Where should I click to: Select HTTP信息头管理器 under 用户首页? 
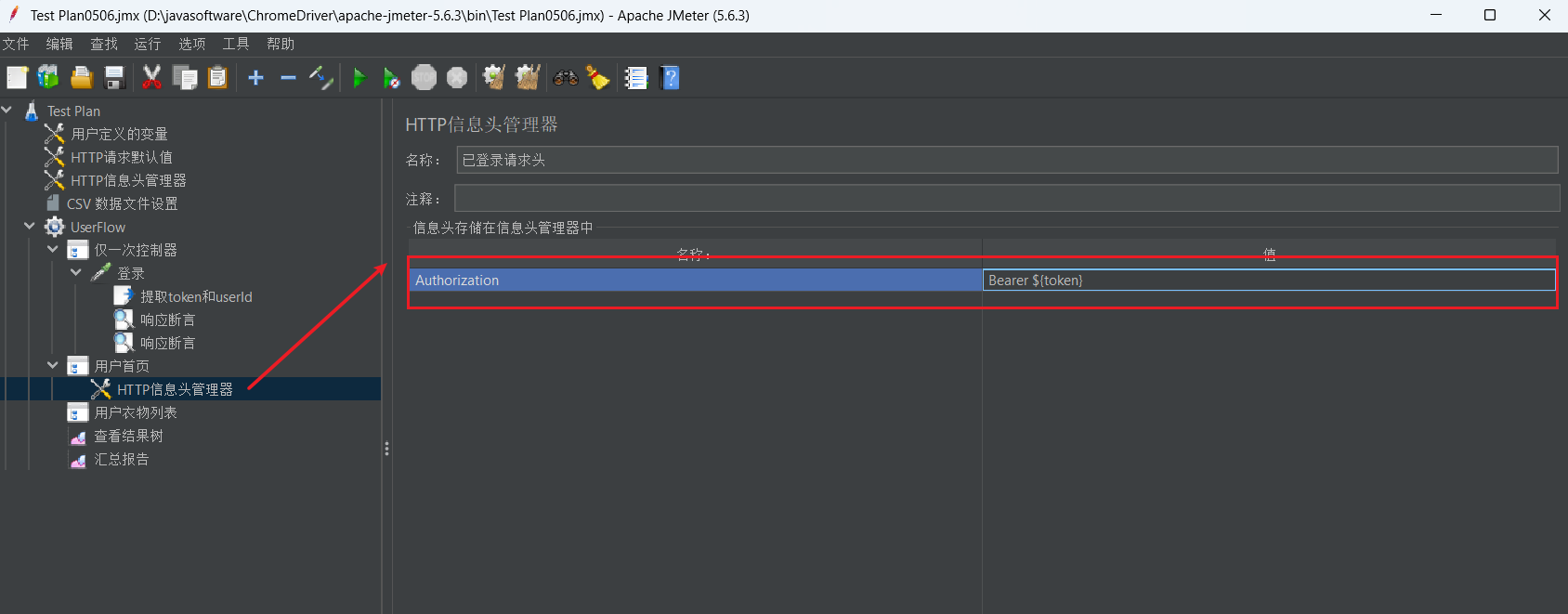(175, 390)
